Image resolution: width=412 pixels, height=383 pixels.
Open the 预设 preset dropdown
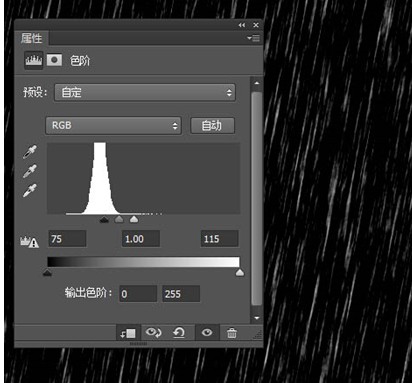145,92
